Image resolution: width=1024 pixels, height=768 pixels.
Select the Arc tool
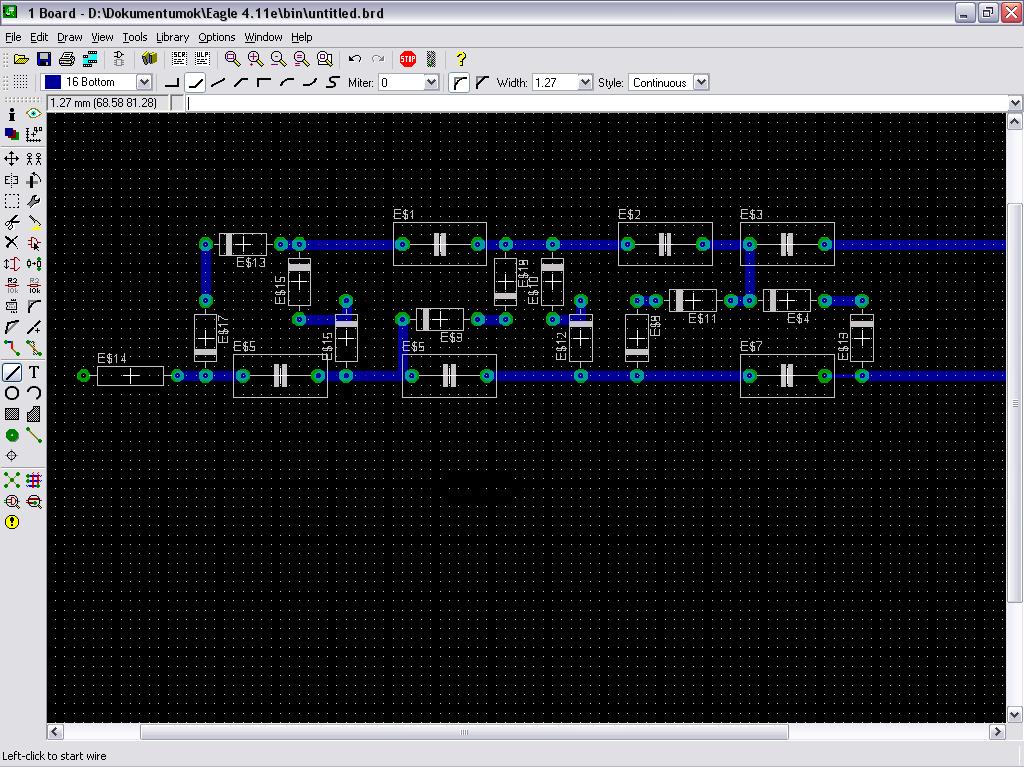point(34,393)
